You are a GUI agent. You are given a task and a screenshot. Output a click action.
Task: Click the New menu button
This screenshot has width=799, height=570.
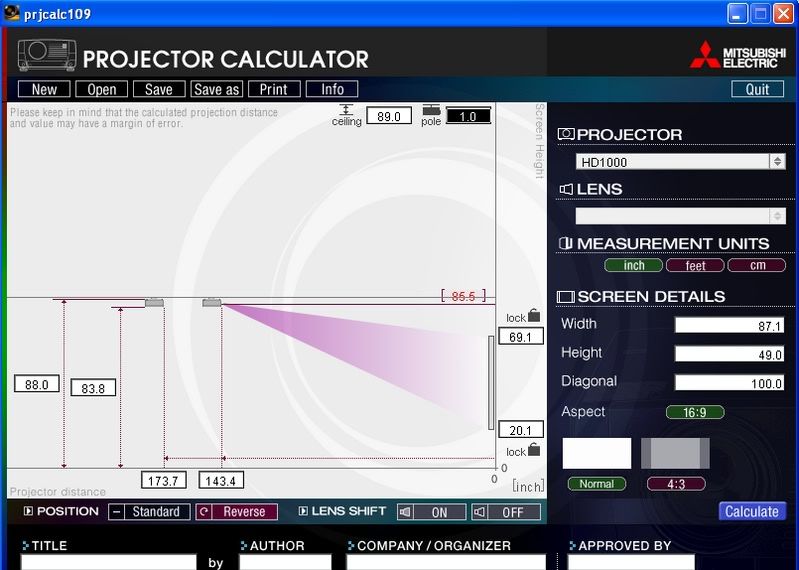44,89
